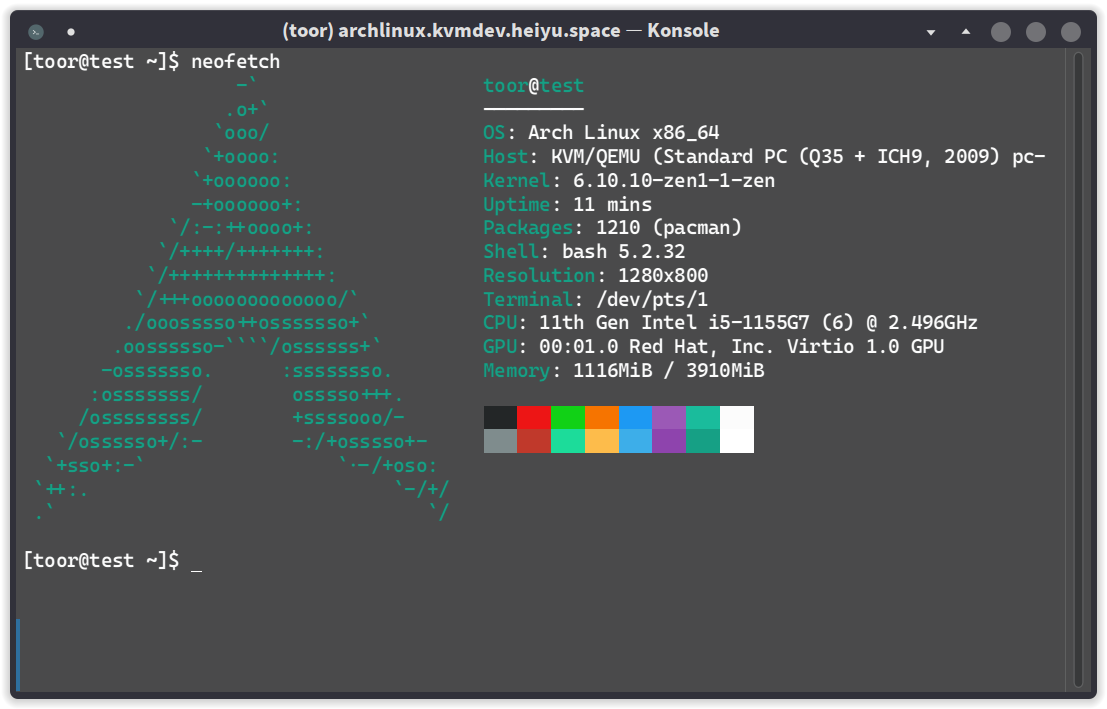Click the 'Uptime: 11 mins' line
1107x709 pixels.
(x=568, y=205)
